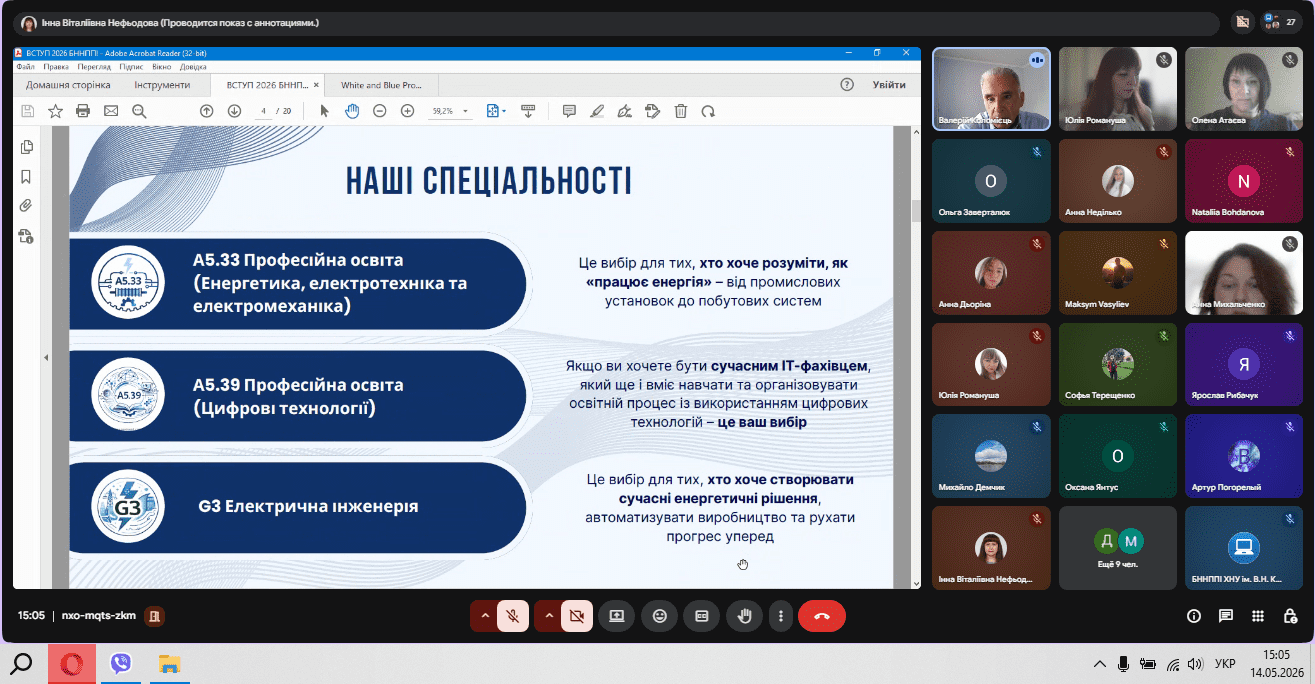Open Windows search from the taskbar
The width and height of the screenshot is (1315, 684).
pyautogui.click(x=22, y=663)
